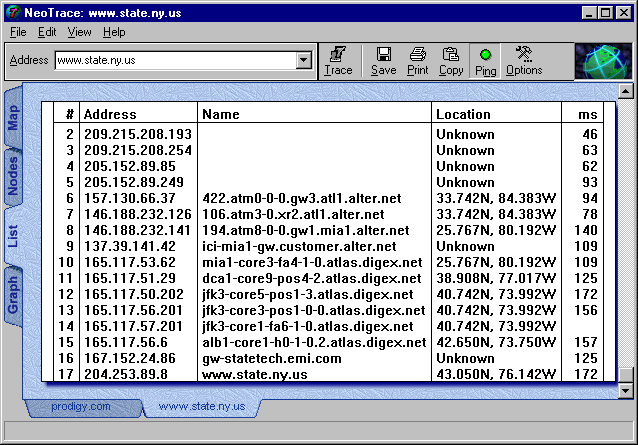Select the row with address 205.152.89.249

pos(328,182)
